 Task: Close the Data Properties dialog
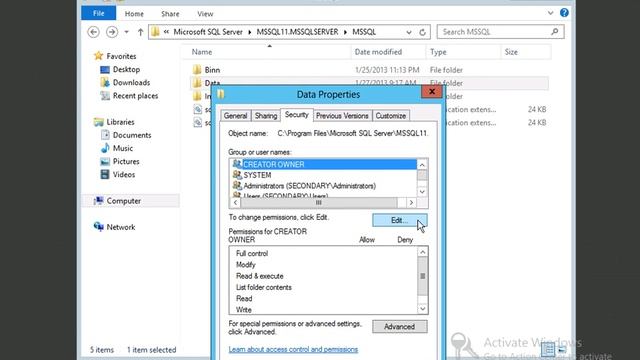click(x=432, y=91)
